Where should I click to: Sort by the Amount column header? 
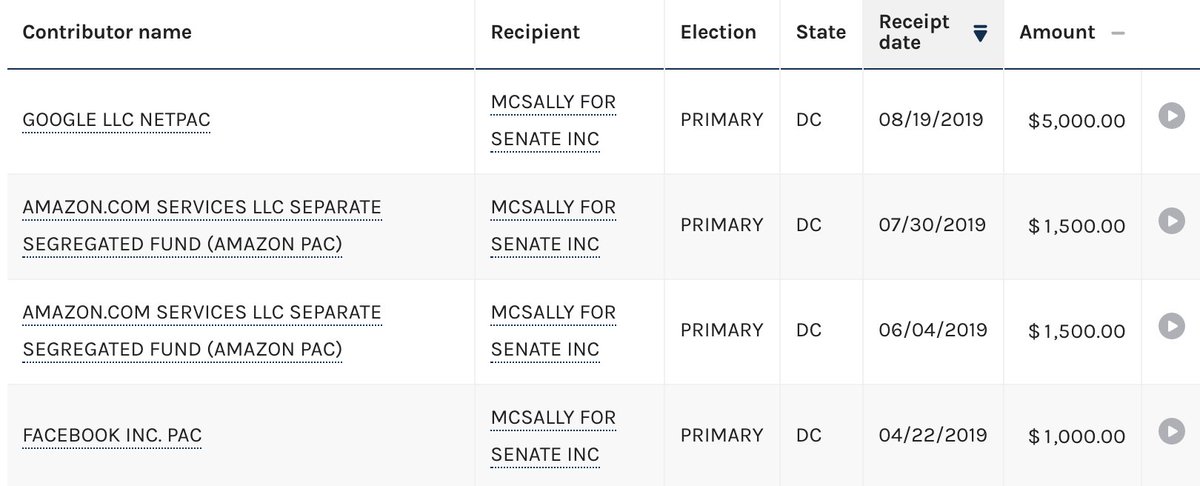click(x=1057, y=32)
